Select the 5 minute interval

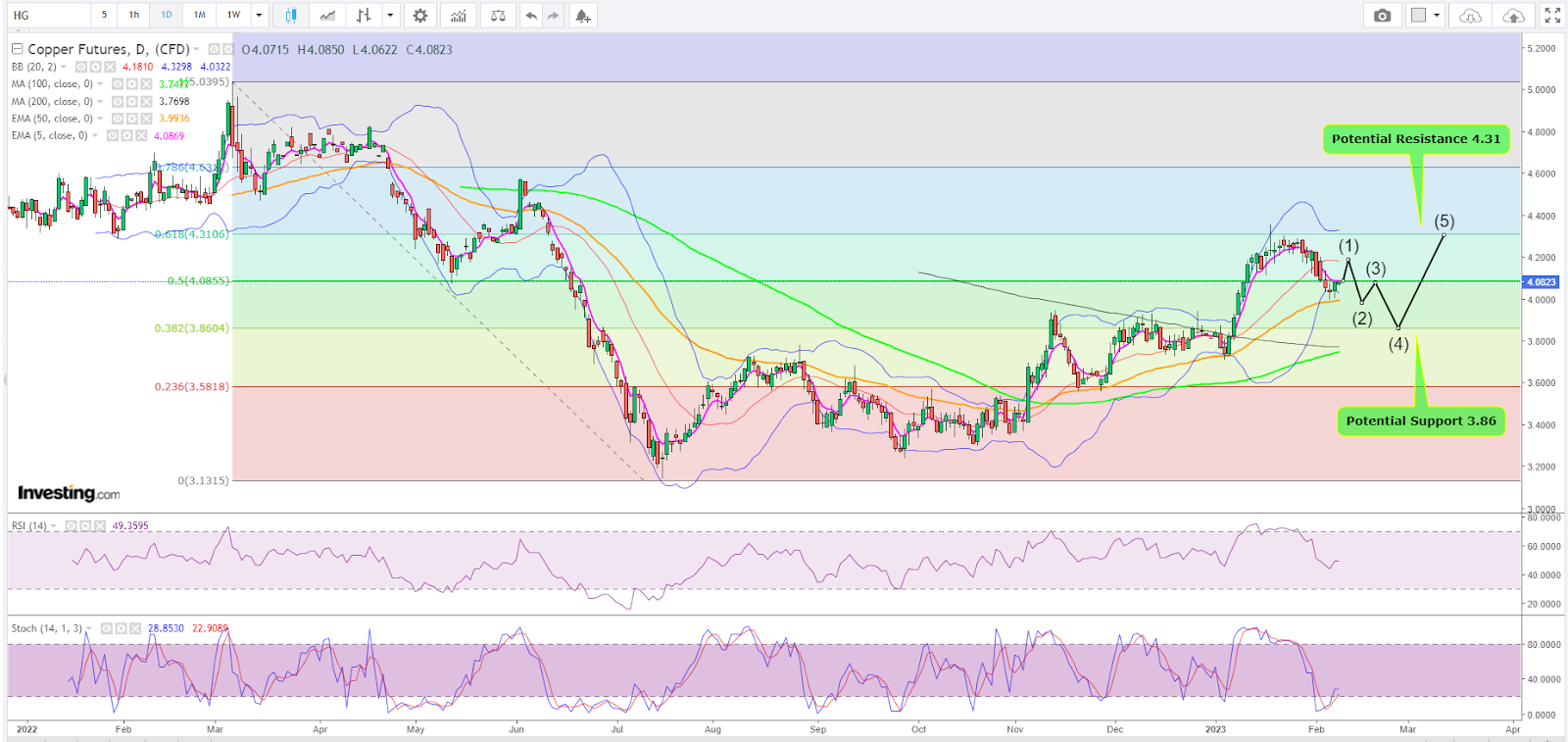click(104, 16)
